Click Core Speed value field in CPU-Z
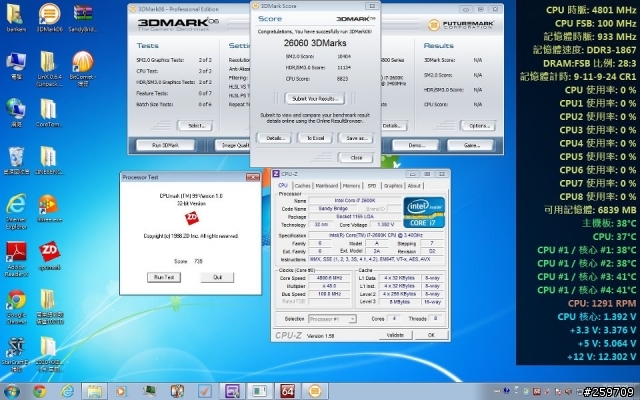 pyautogui.click(x=329, y=278)
